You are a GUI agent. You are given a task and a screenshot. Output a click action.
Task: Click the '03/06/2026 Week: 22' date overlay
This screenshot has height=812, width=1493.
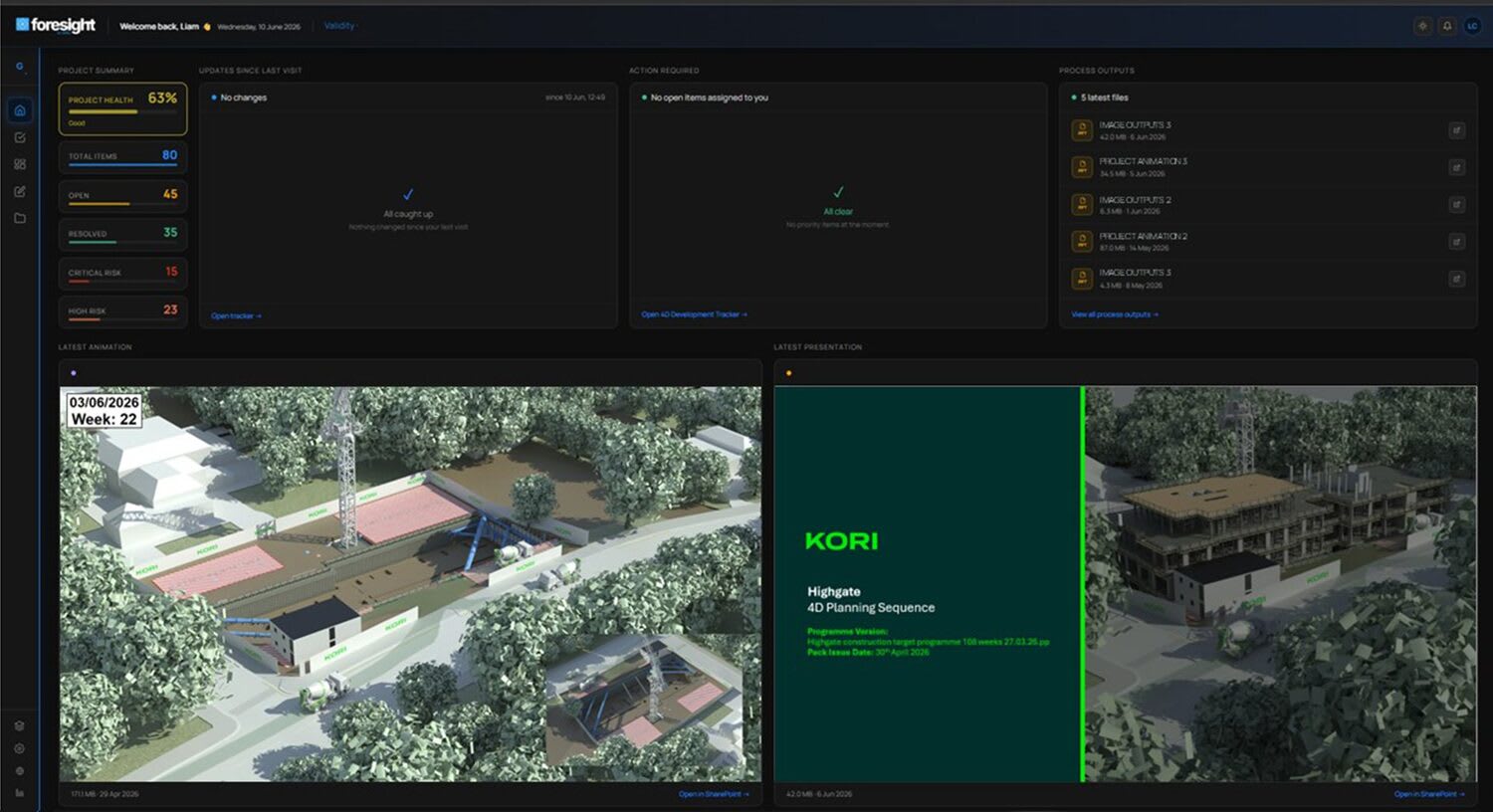[104, 410]
